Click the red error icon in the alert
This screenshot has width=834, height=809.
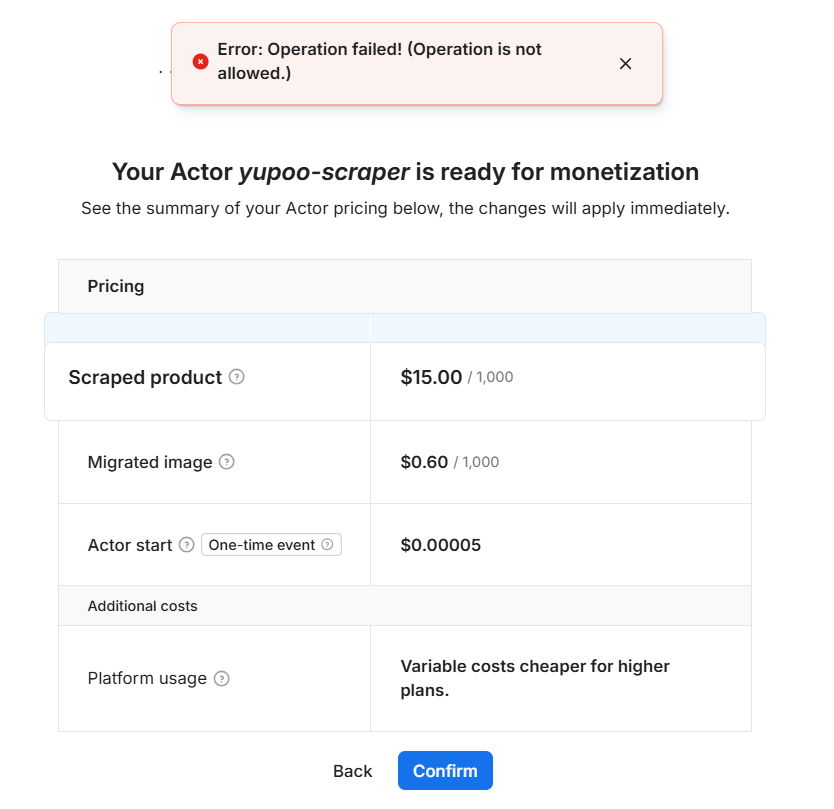[200, 62]
